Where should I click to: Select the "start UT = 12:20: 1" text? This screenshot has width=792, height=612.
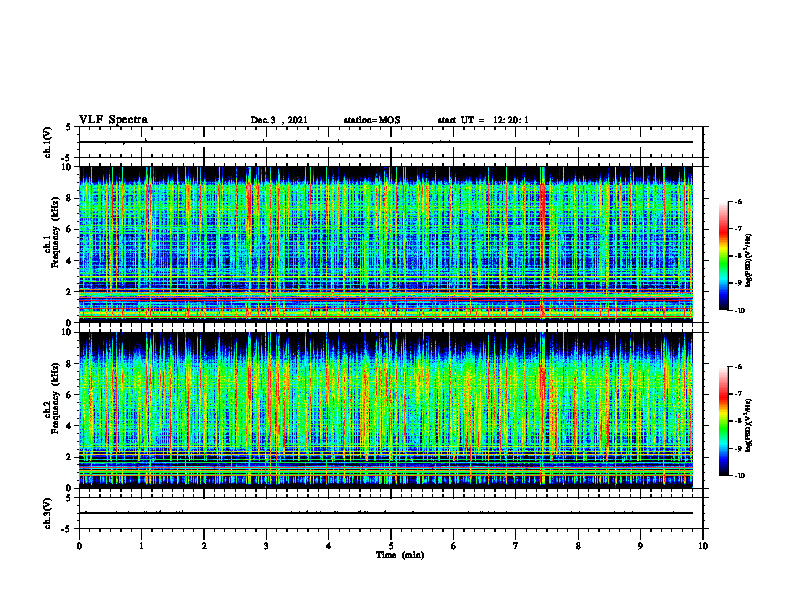tap(483, 120)
